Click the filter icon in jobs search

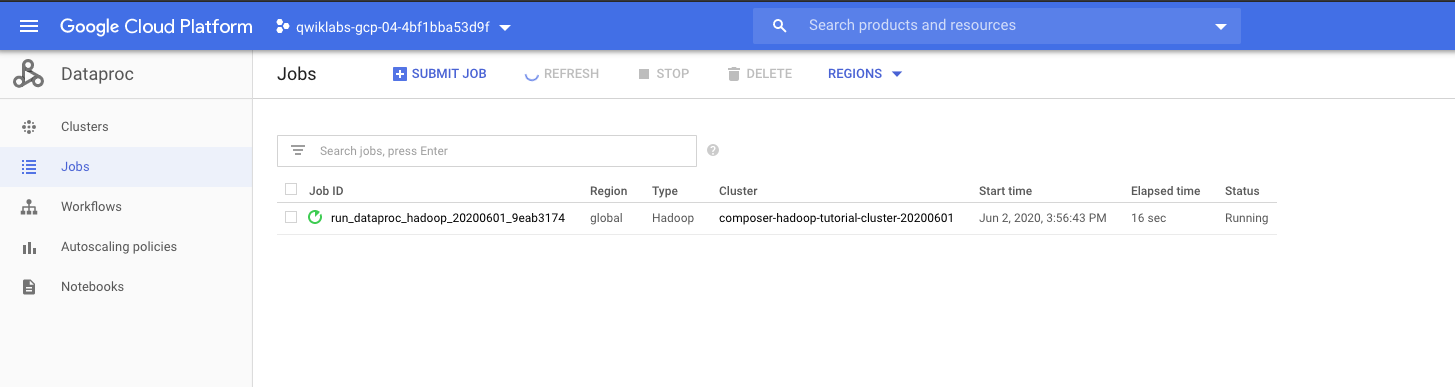(297, 151)
